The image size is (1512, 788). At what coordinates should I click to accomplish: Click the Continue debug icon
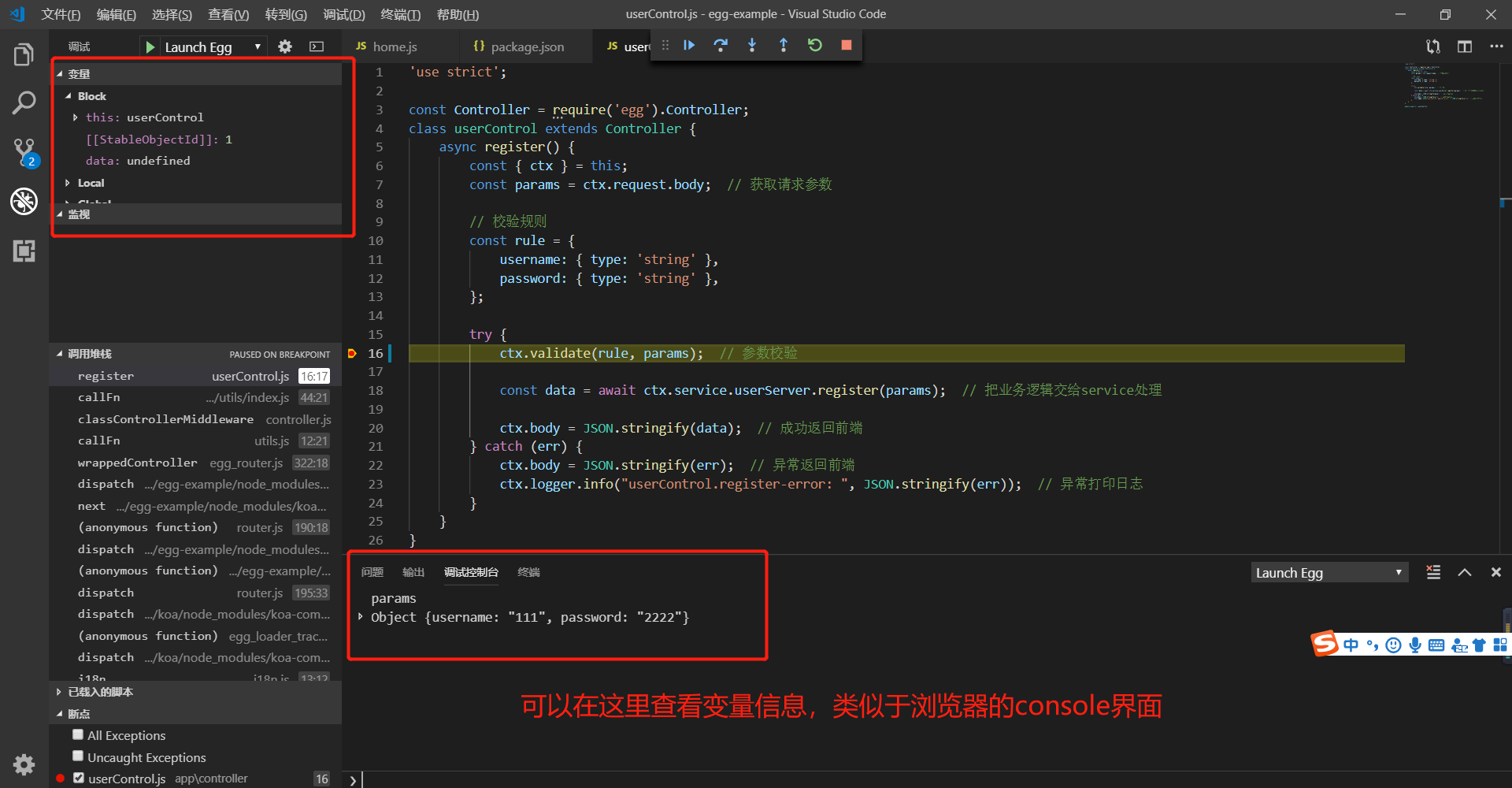click(689, 45)
